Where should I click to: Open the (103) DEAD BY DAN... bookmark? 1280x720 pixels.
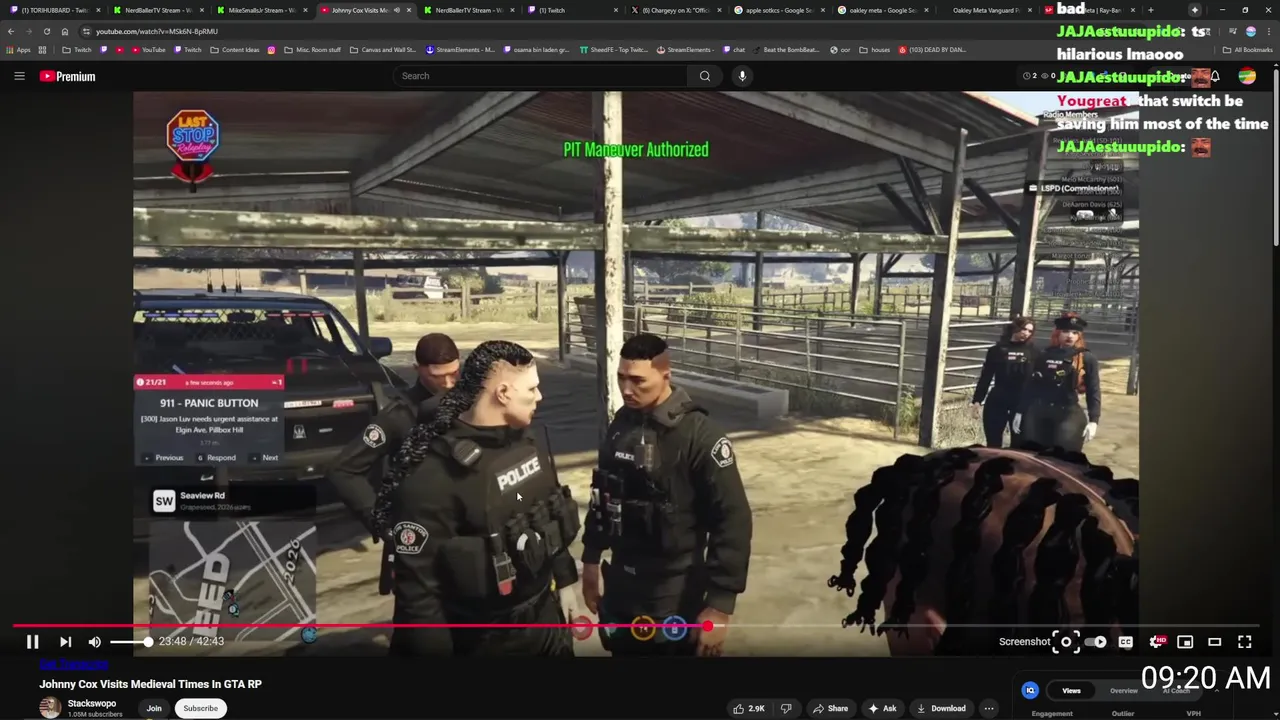(x=932, y=50)
